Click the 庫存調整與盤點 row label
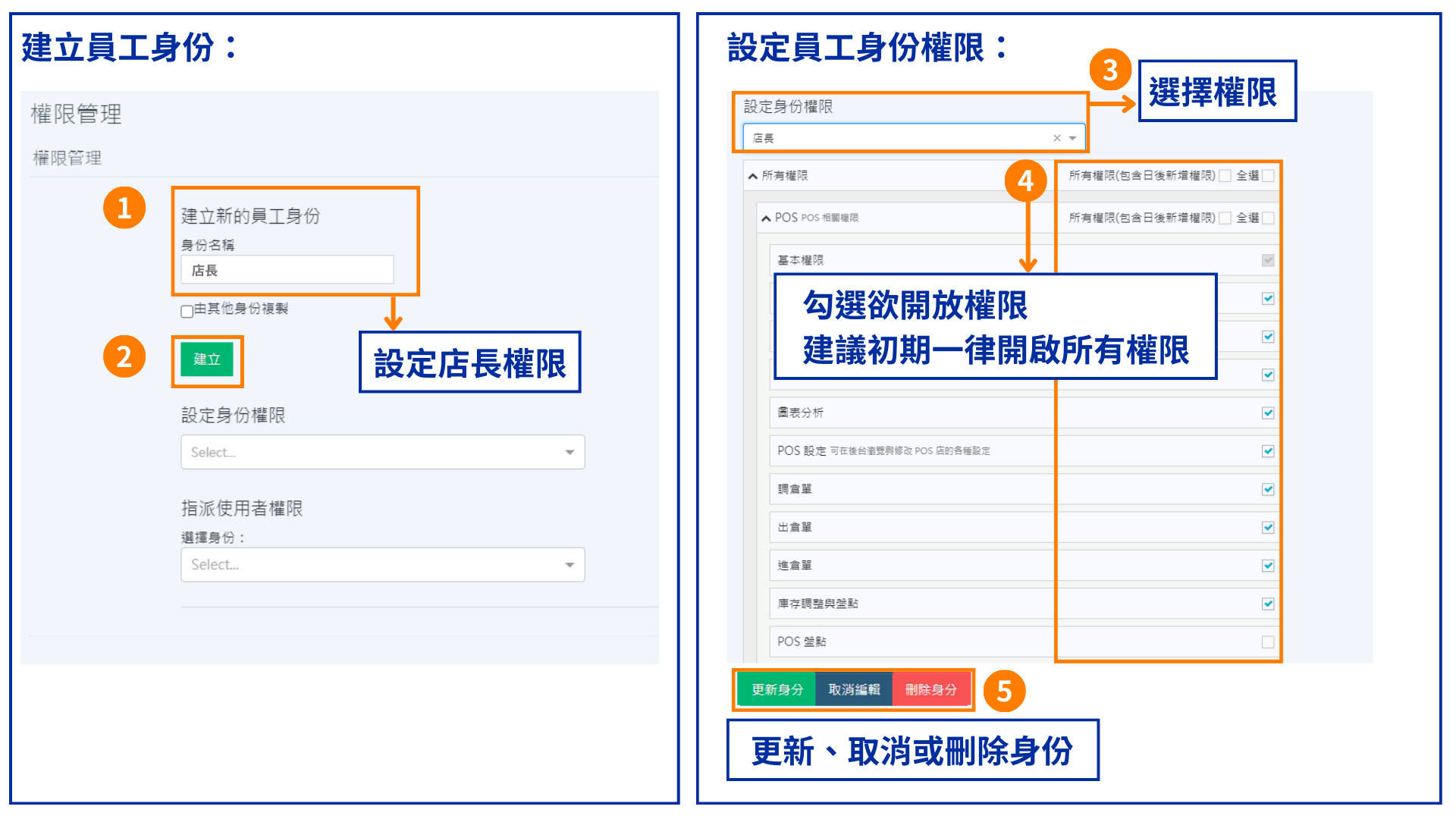1456x819 pixels. point(817,604)
